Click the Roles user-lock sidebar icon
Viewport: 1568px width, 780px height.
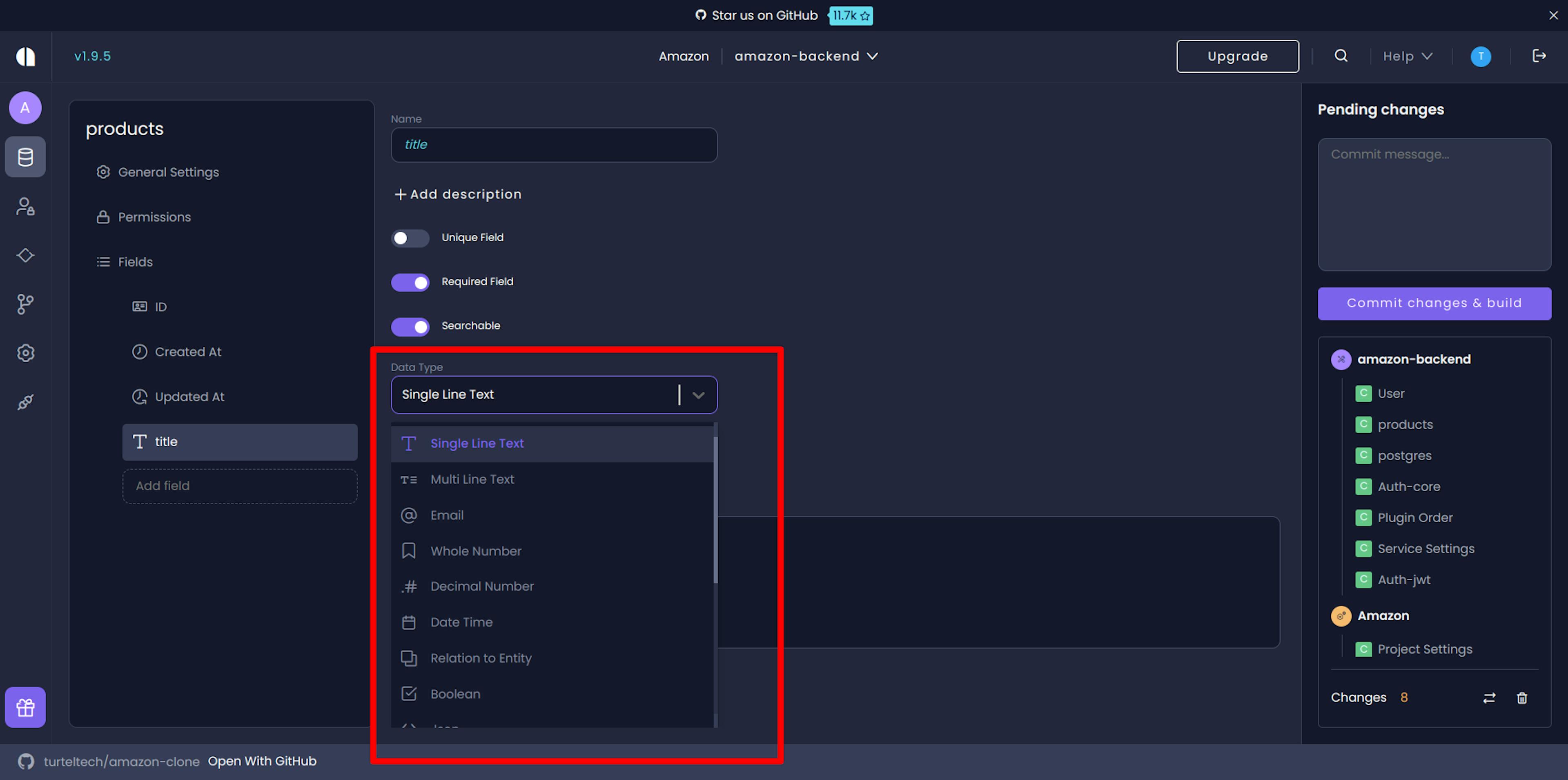point(25,206)
